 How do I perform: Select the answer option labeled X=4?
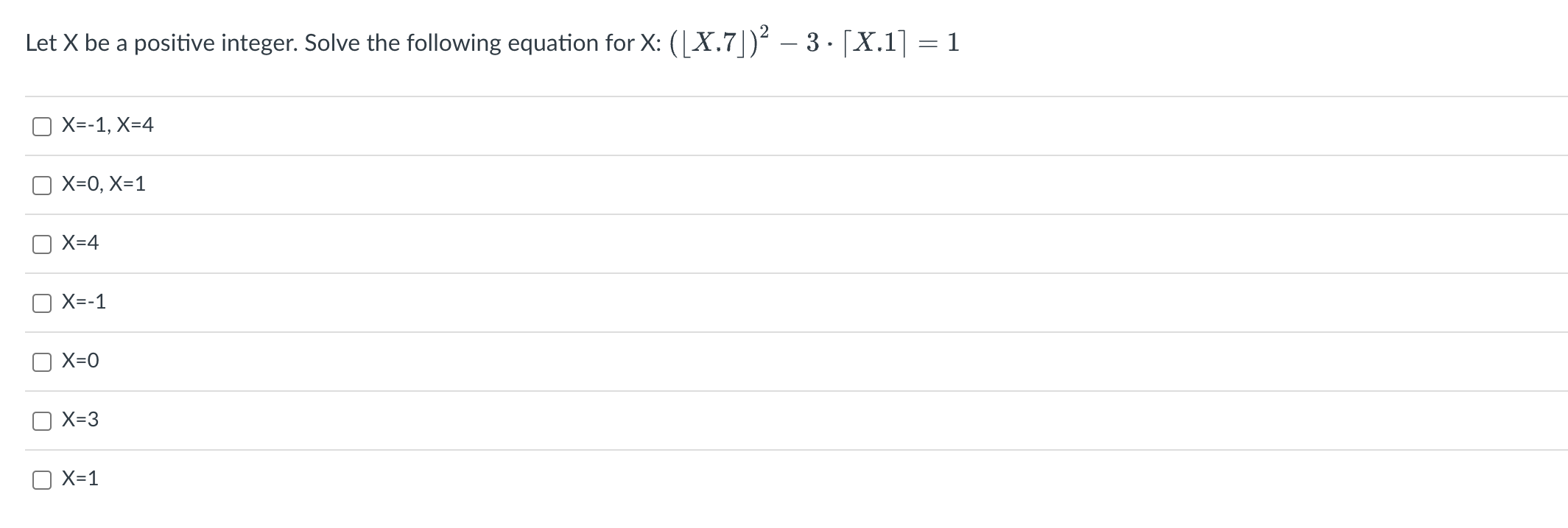pos(81,243)
